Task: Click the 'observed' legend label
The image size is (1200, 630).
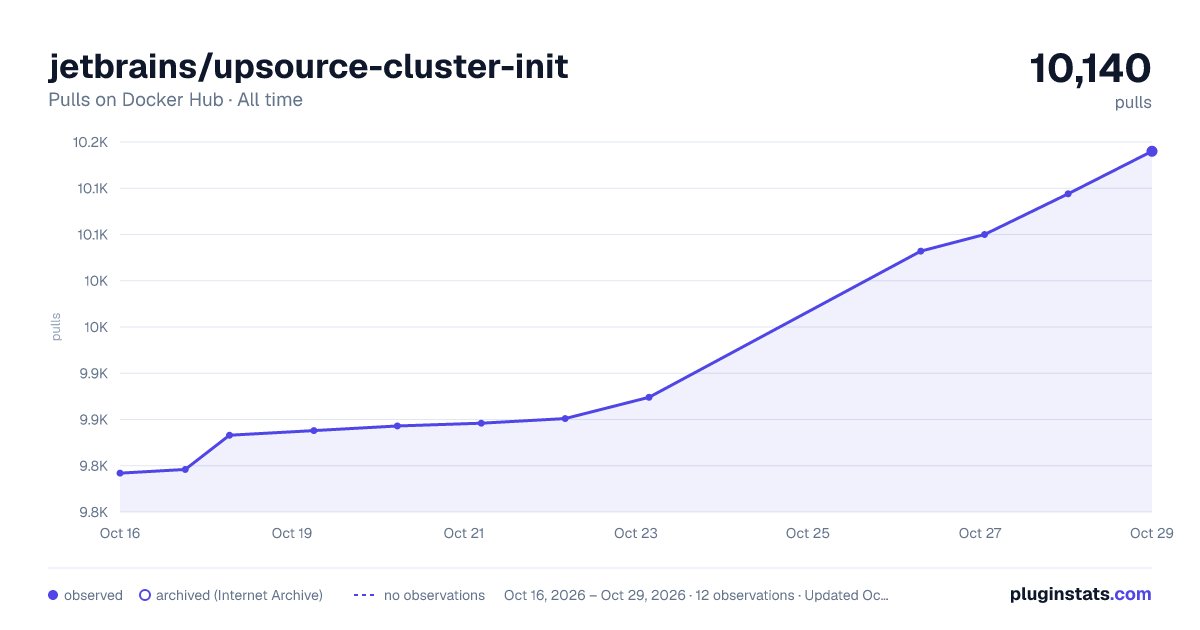Action: point(93,595)
